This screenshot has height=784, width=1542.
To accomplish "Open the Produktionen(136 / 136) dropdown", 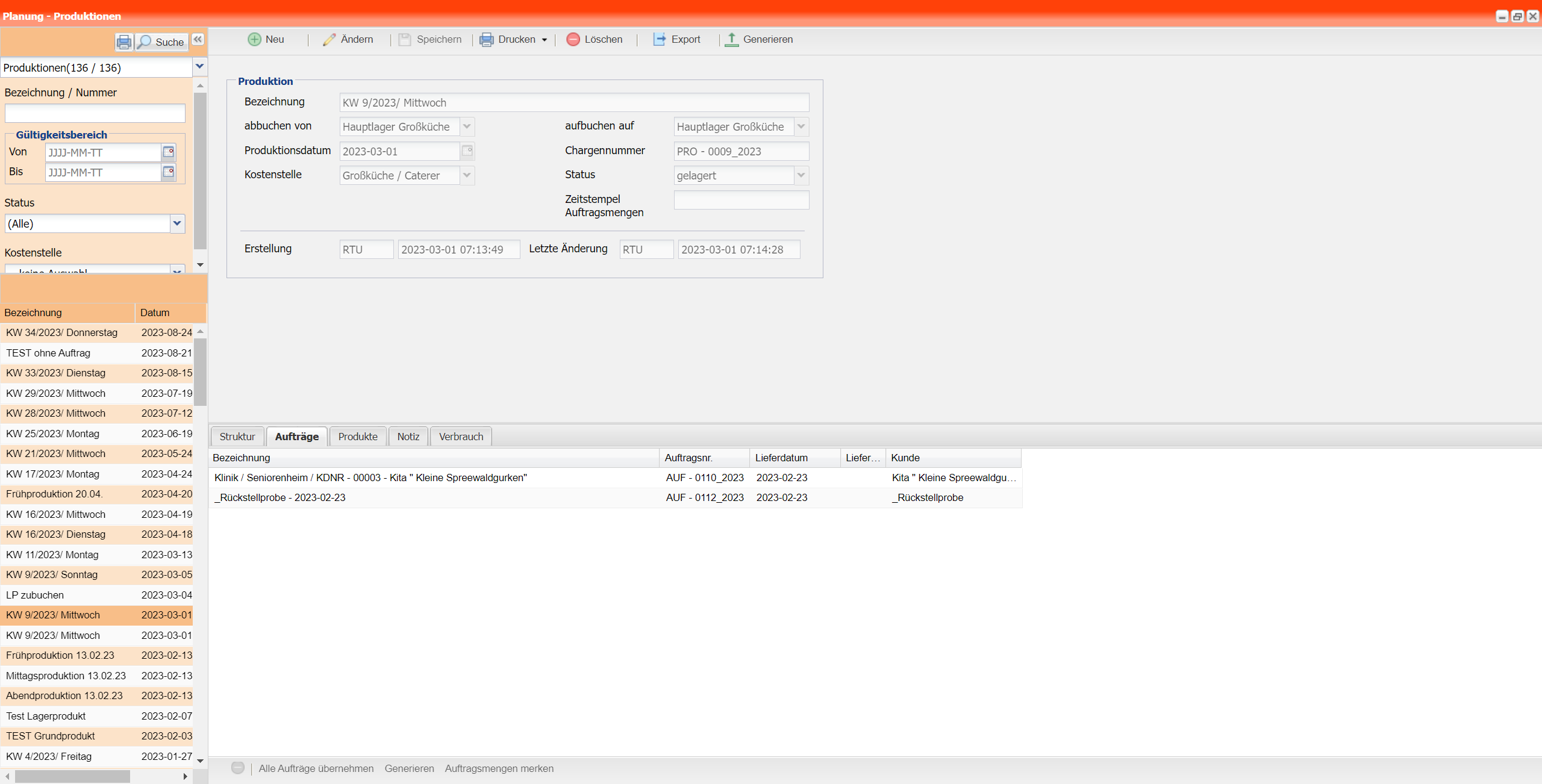I will (200, 67).
